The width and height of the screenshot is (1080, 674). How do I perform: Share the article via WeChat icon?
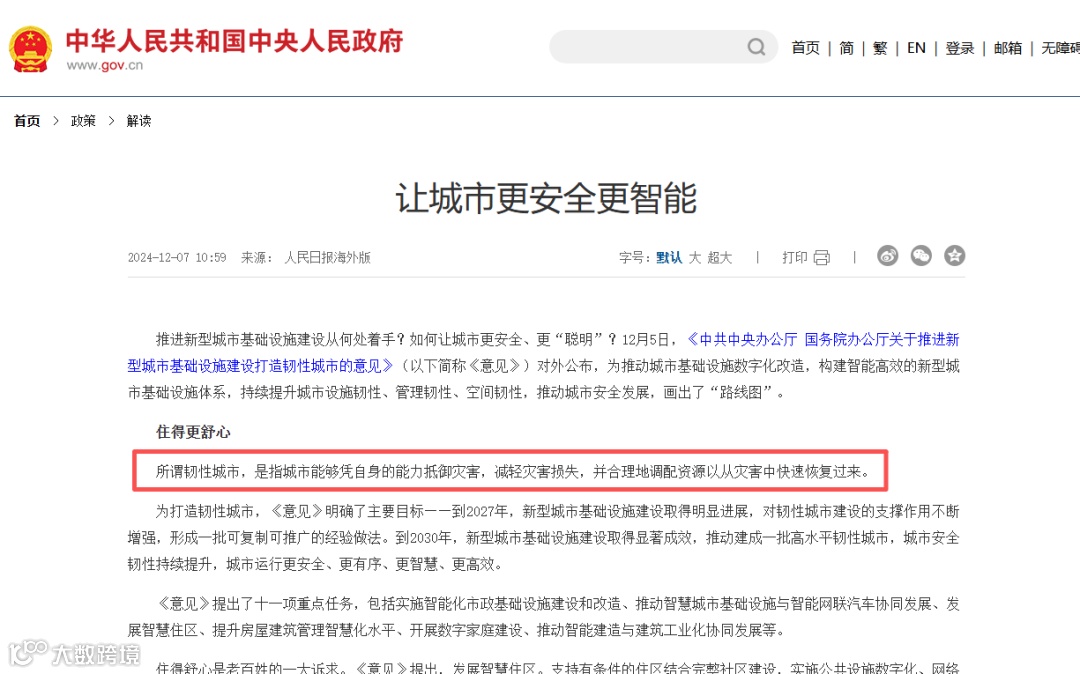[921, 256]
